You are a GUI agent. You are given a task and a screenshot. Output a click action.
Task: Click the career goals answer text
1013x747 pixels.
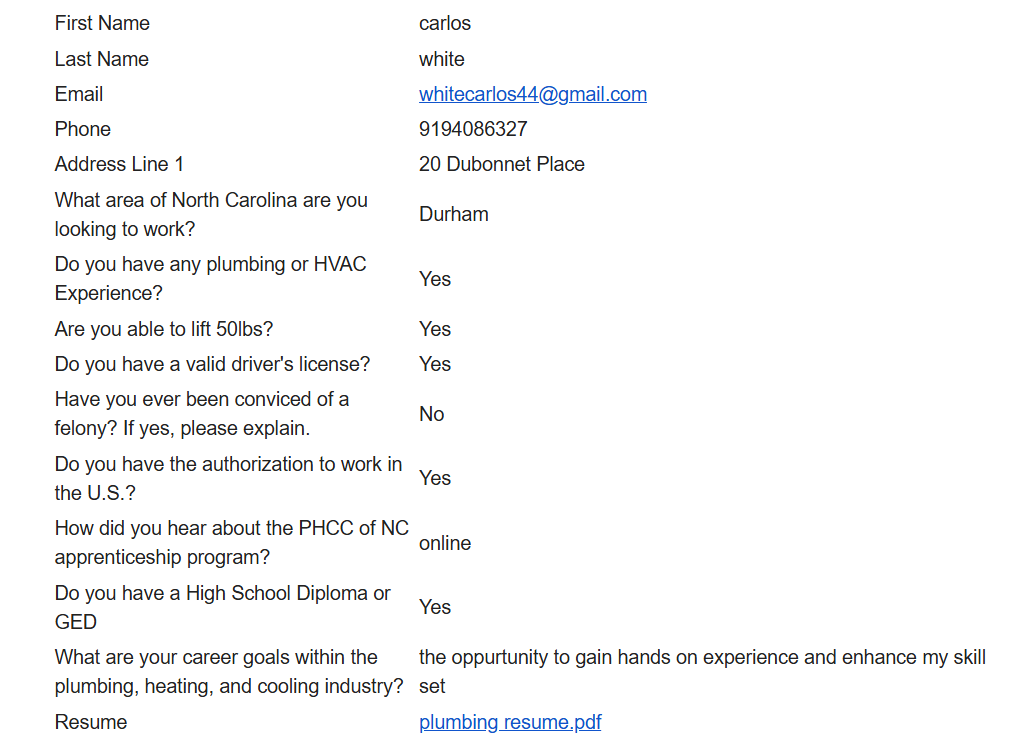702,671
